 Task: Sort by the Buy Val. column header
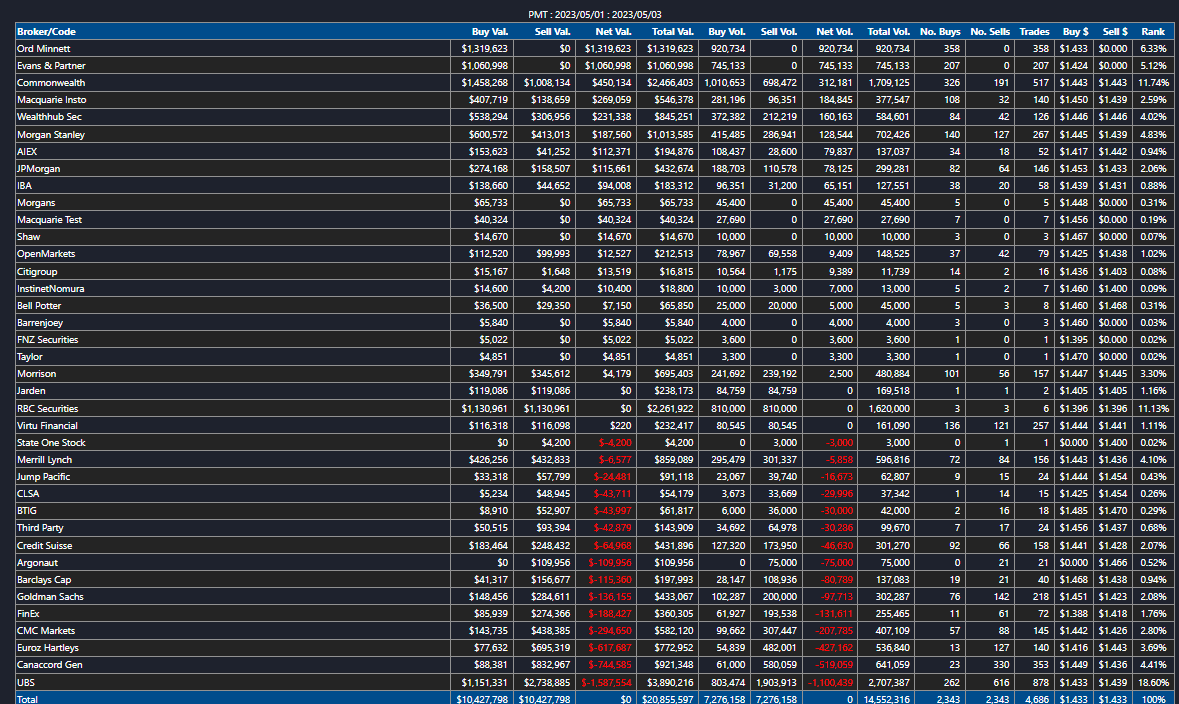pos(489,32)
